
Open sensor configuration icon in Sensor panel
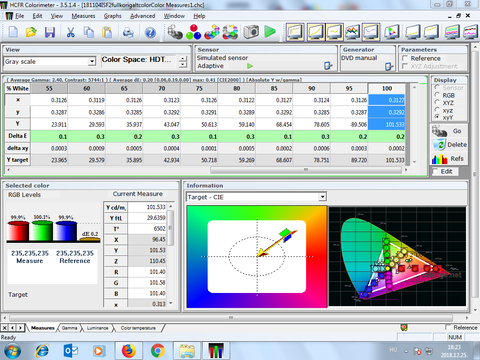point(328,66)
